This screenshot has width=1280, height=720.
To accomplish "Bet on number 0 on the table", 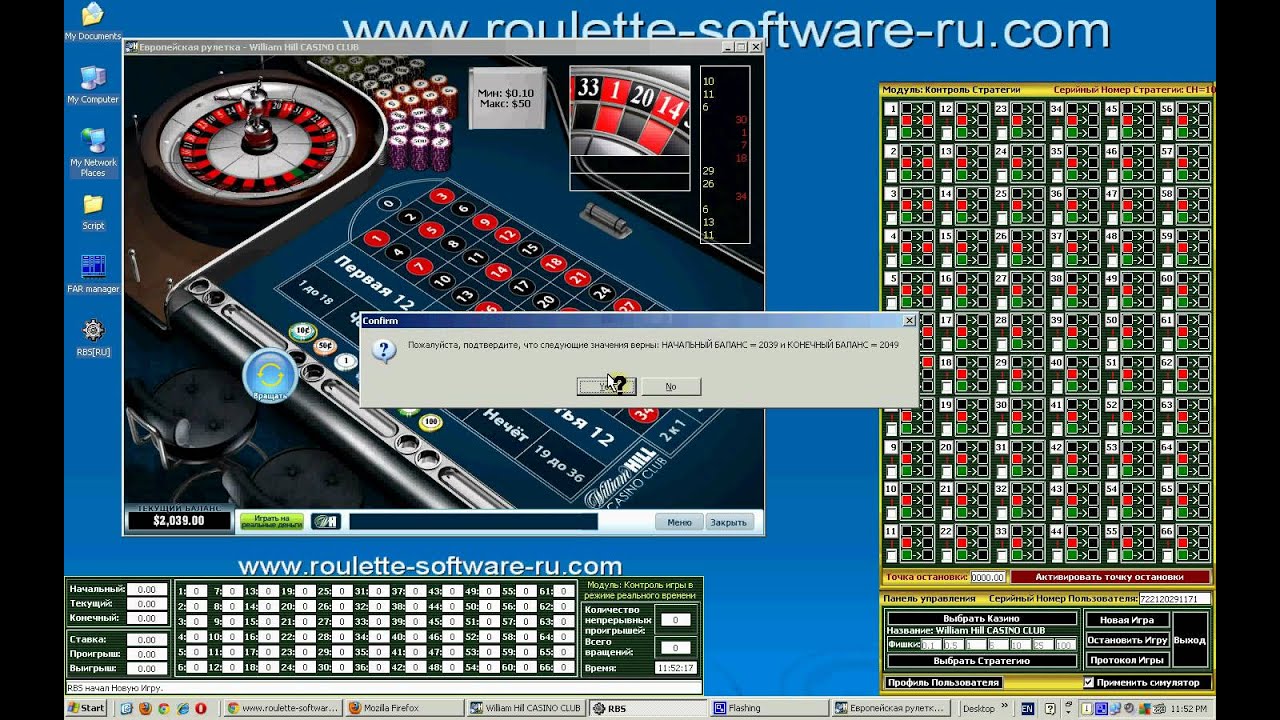I will point(390,203).
